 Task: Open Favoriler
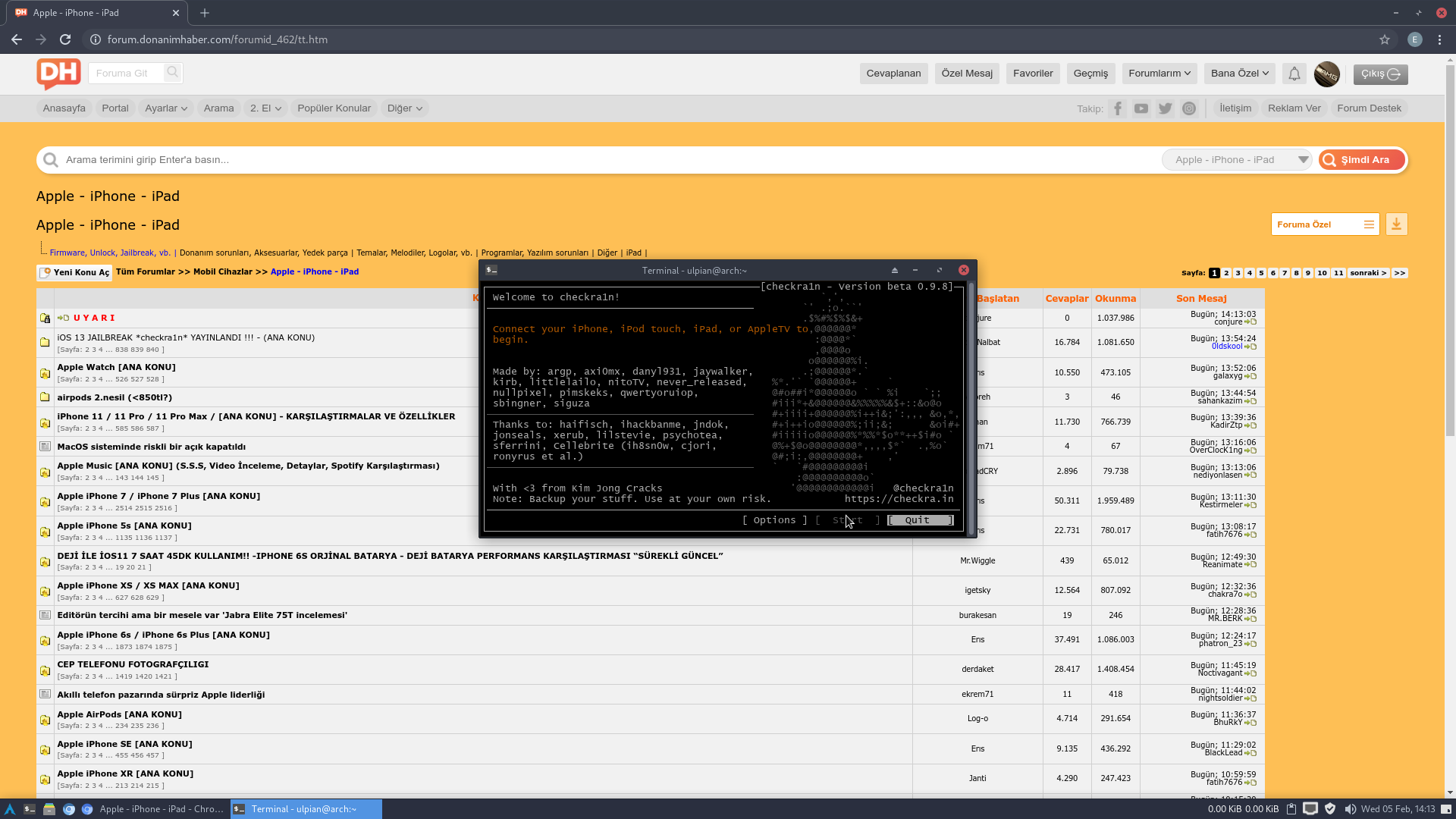1033,74
